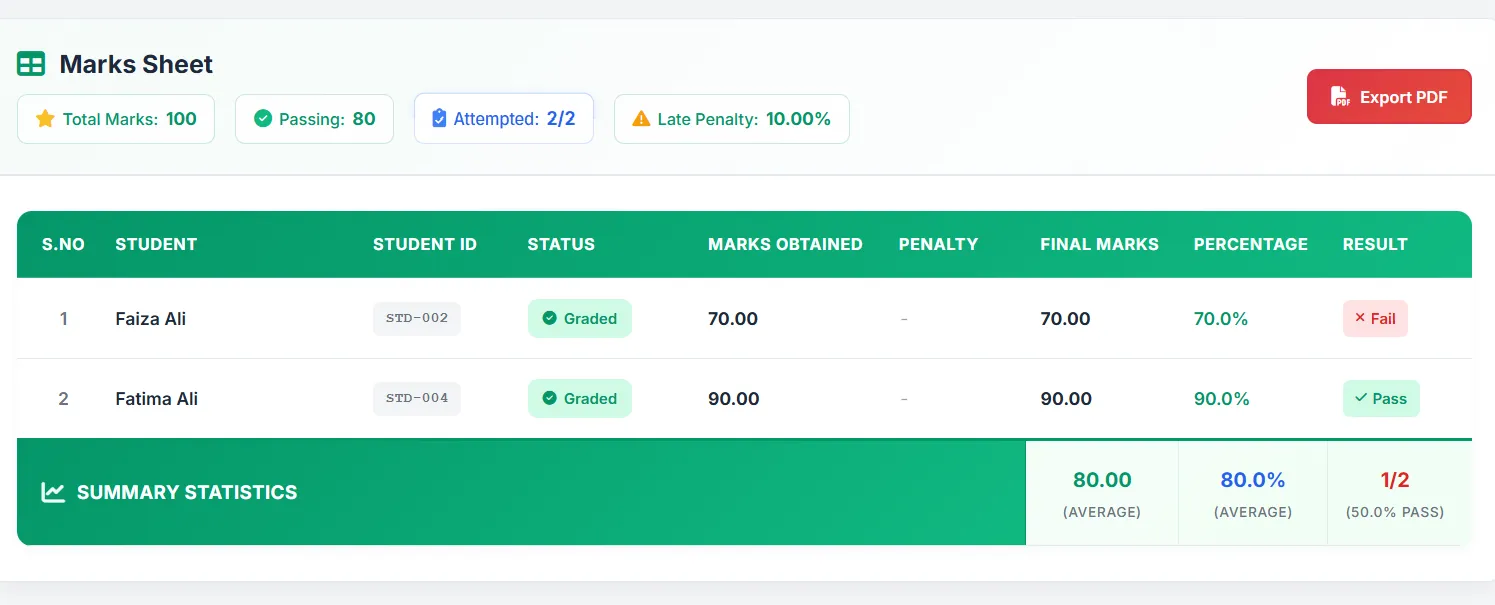Click the STD-004 student ID tag
This screenshot has height=605, width=1495.
pos(416,398)
